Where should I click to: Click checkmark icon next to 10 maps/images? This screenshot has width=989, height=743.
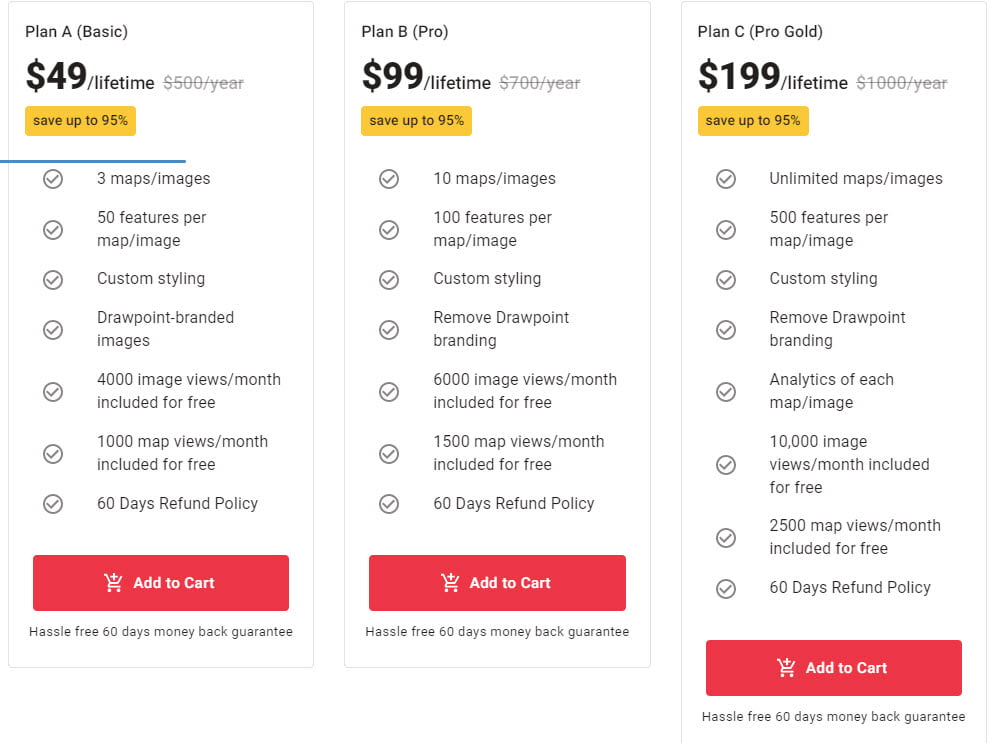(x=389, y=179)
